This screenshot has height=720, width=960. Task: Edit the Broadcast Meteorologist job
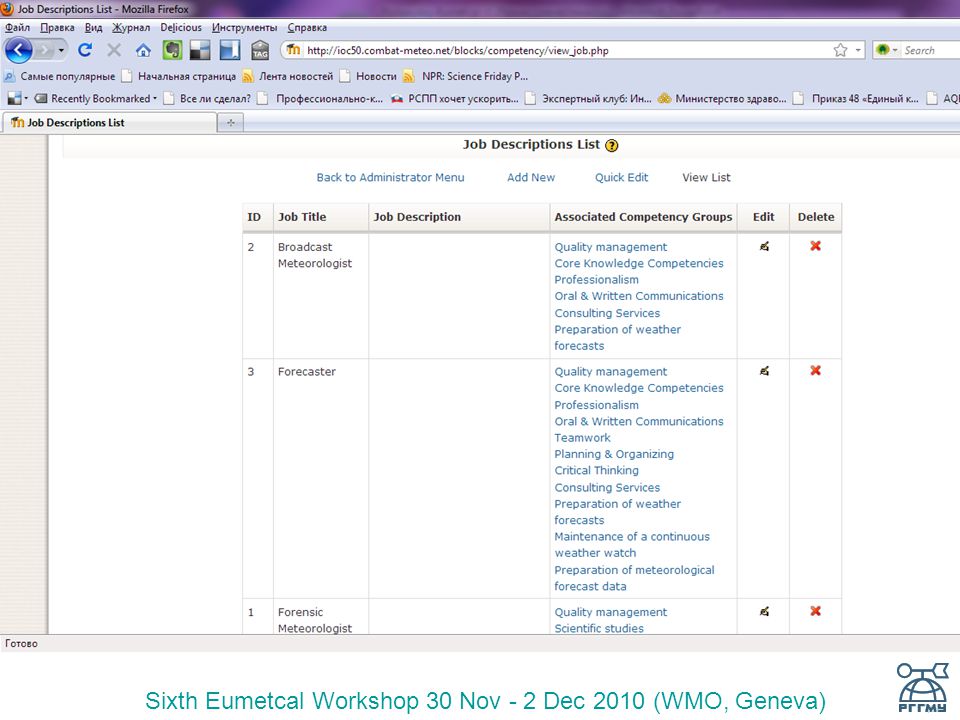[x=764, y=246]
